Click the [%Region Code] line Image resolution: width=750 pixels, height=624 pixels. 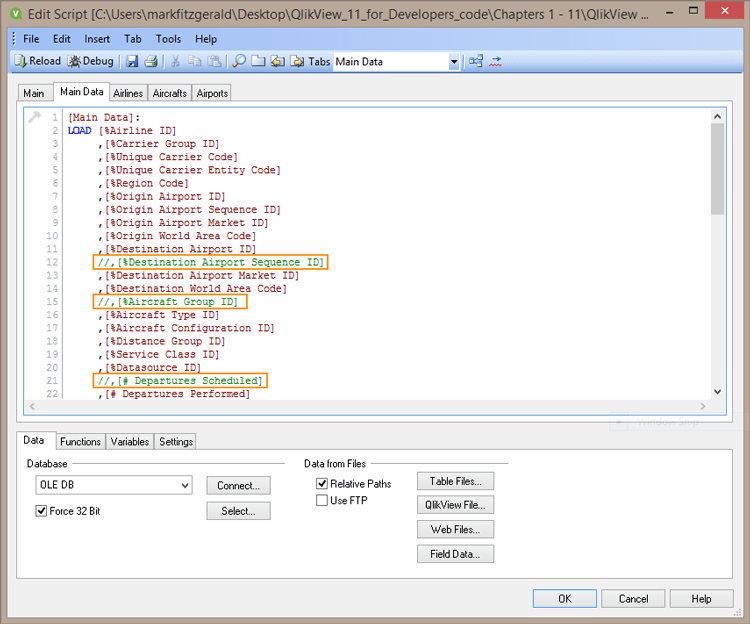coord(143,183)
